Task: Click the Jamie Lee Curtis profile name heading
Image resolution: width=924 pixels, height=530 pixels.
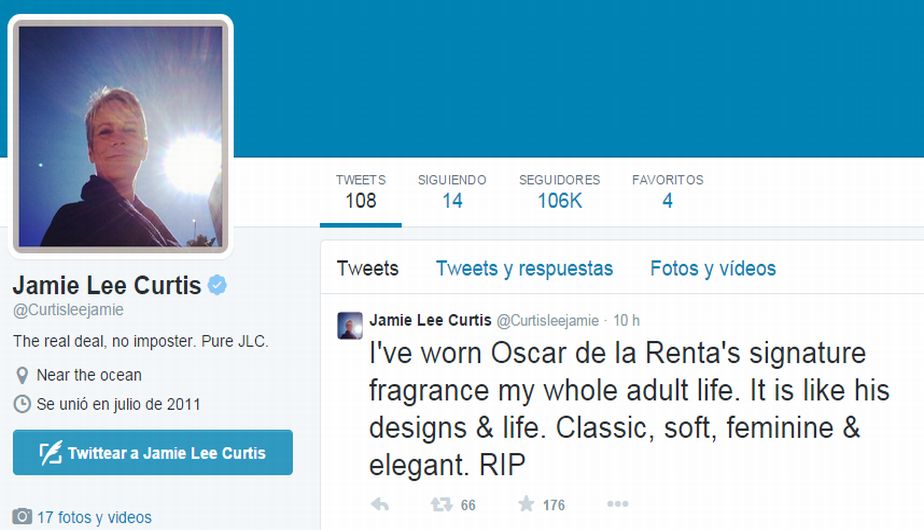Action: click(107, 285)
